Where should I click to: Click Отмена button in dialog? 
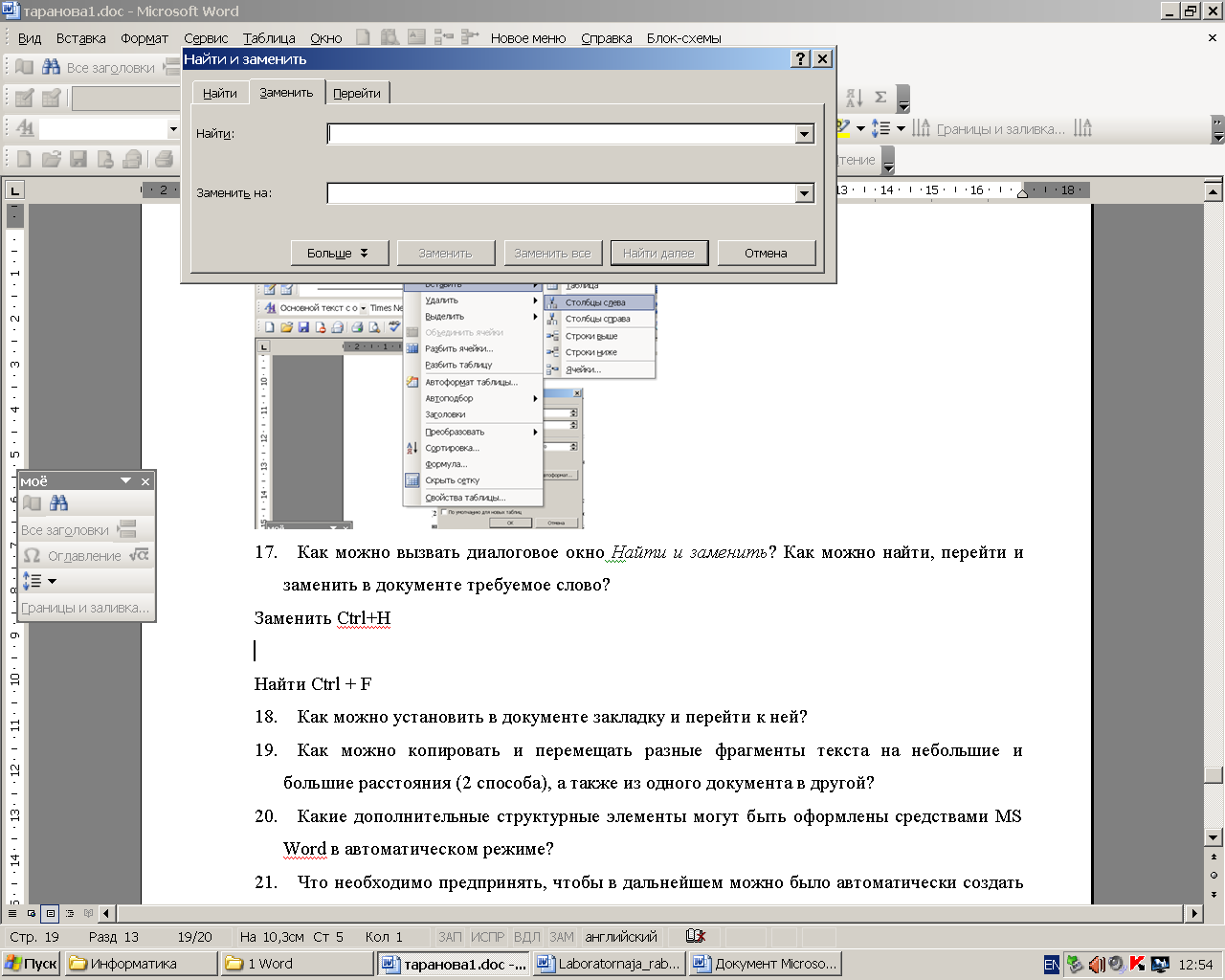coord(767,253)
